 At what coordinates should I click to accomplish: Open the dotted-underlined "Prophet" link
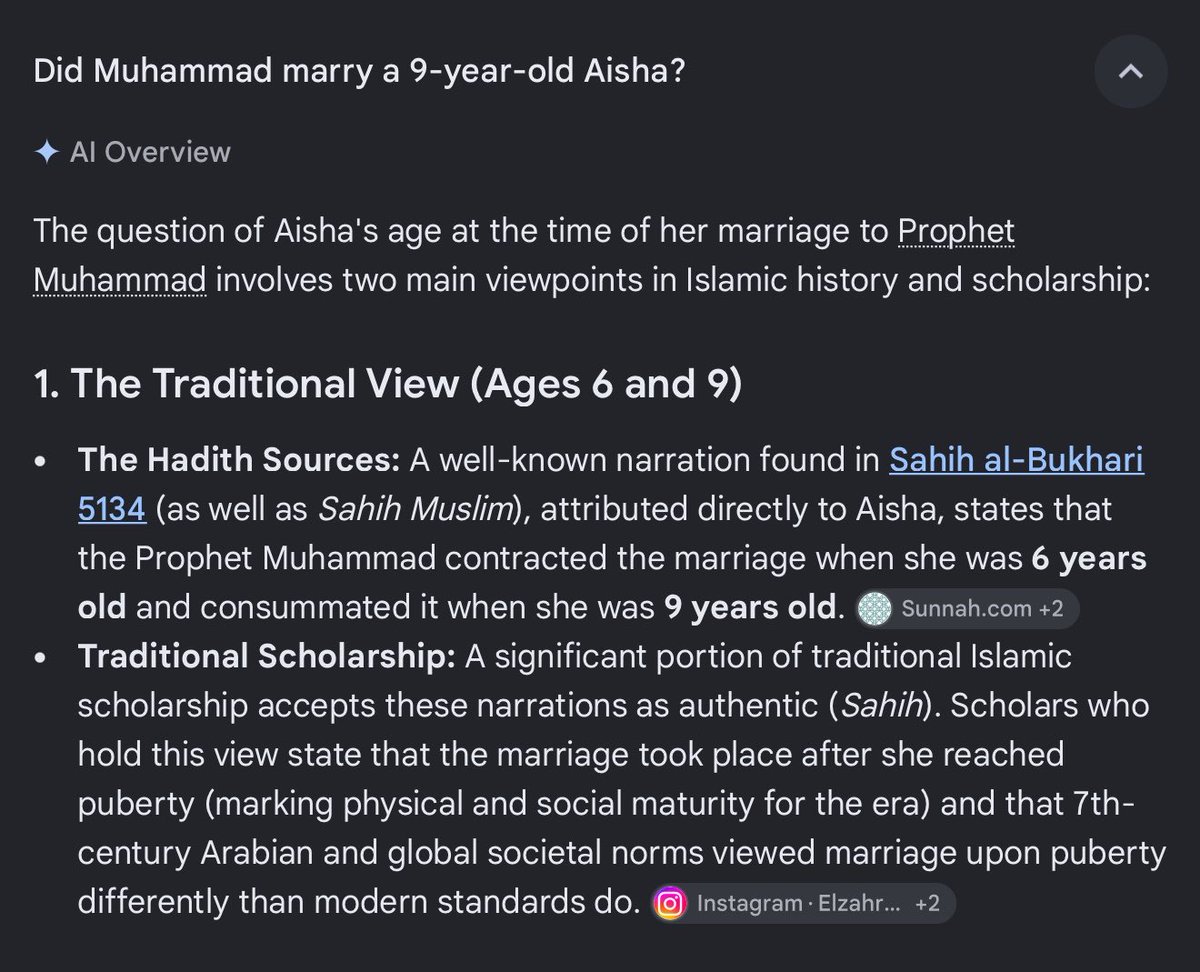956,232
